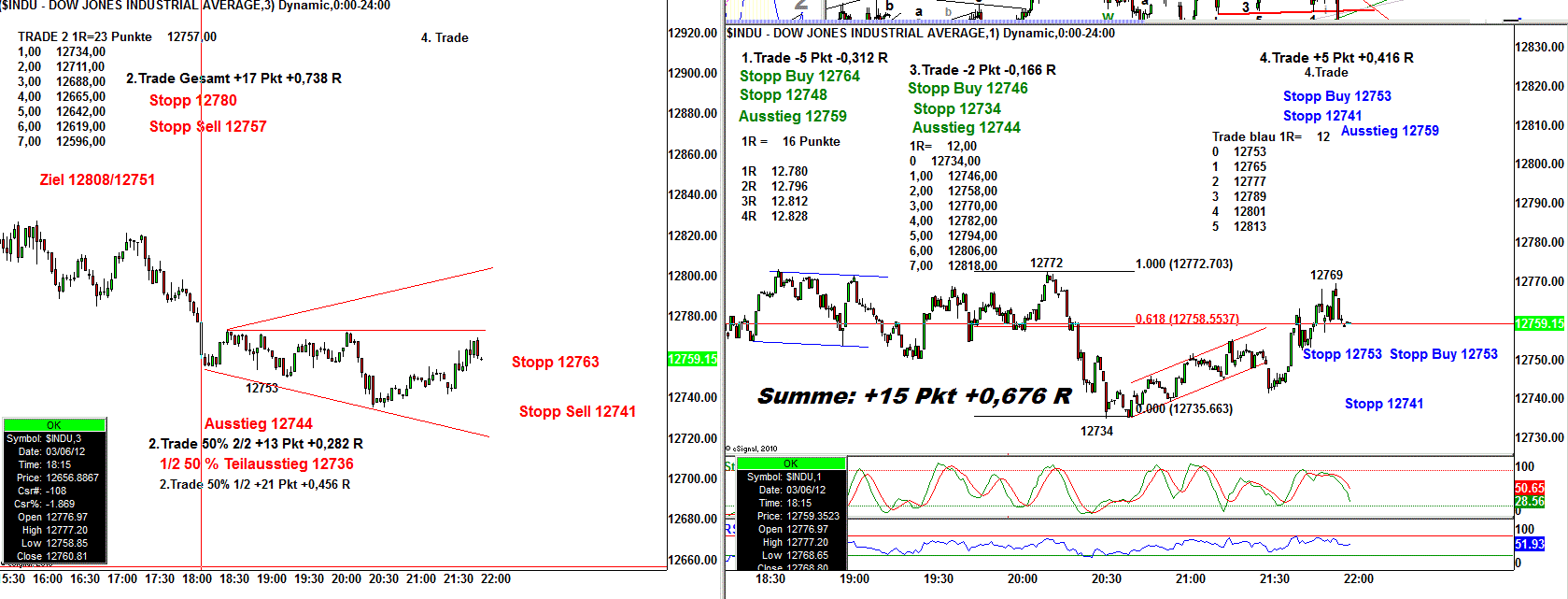
Task: Click the red 12759.15 price tag on right axis
Action: click(1538, 323)
